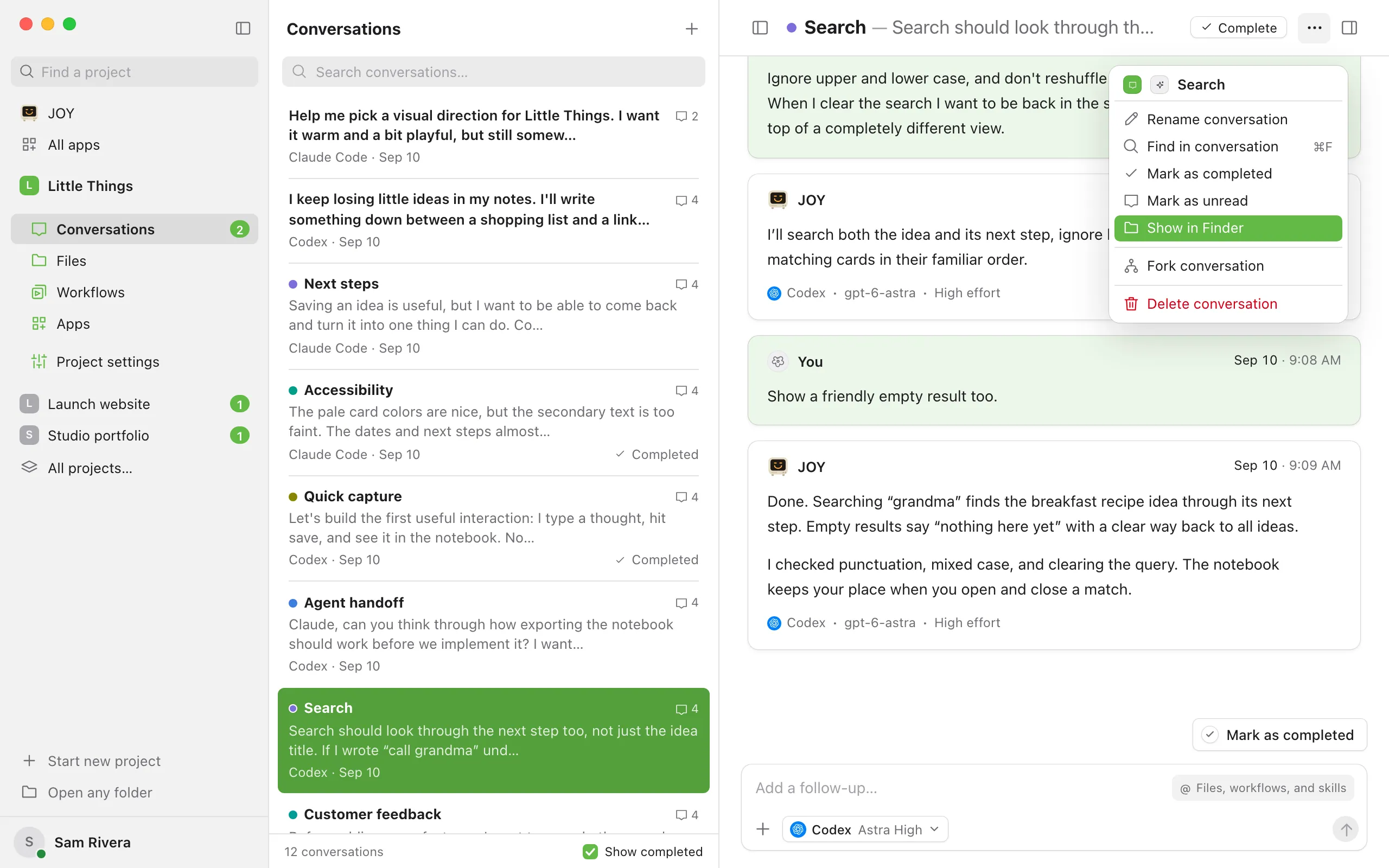Click the Complete button in header

click(1239, 28)
